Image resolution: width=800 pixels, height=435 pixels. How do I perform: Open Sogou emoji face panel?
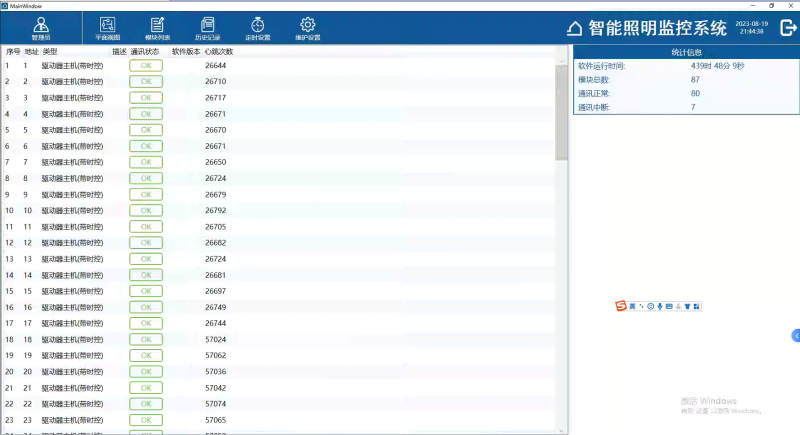point(650,305)
